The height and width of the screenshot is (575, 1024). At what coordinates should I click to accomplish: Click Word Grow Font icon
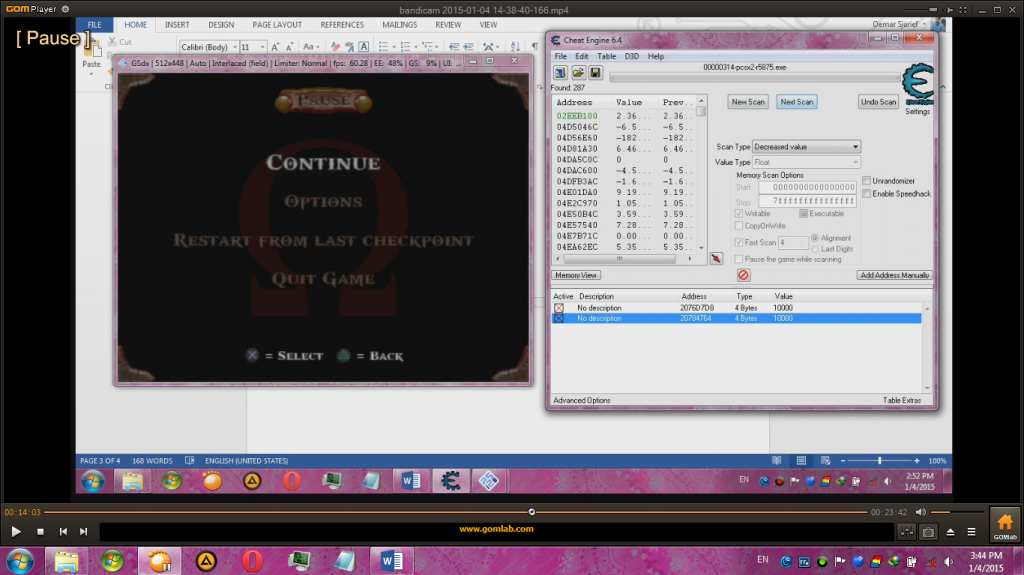pos(275,47)
